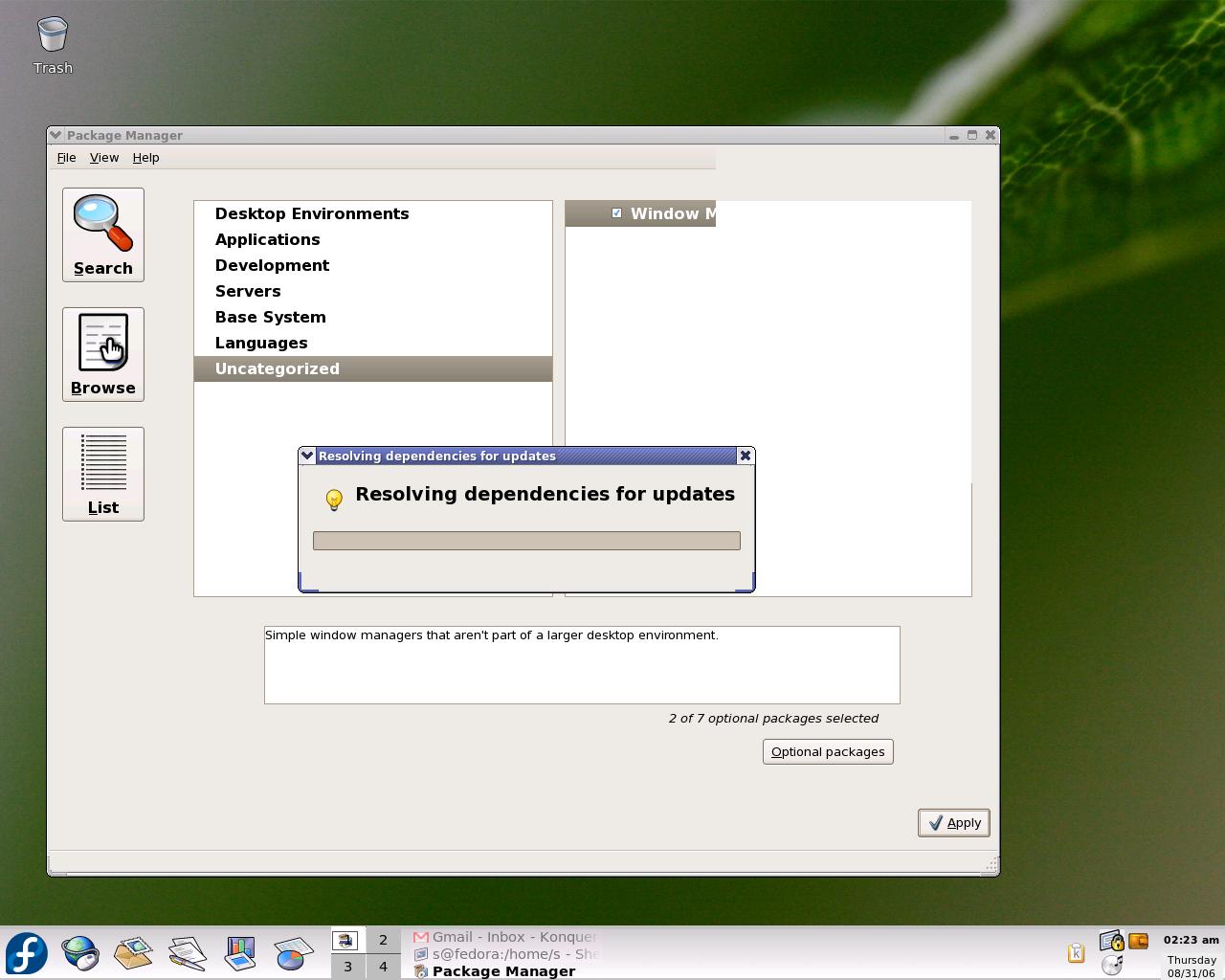Select the Uncategorized category
1225x980 pixels.
pyautogui.click(x=373, y=368)
